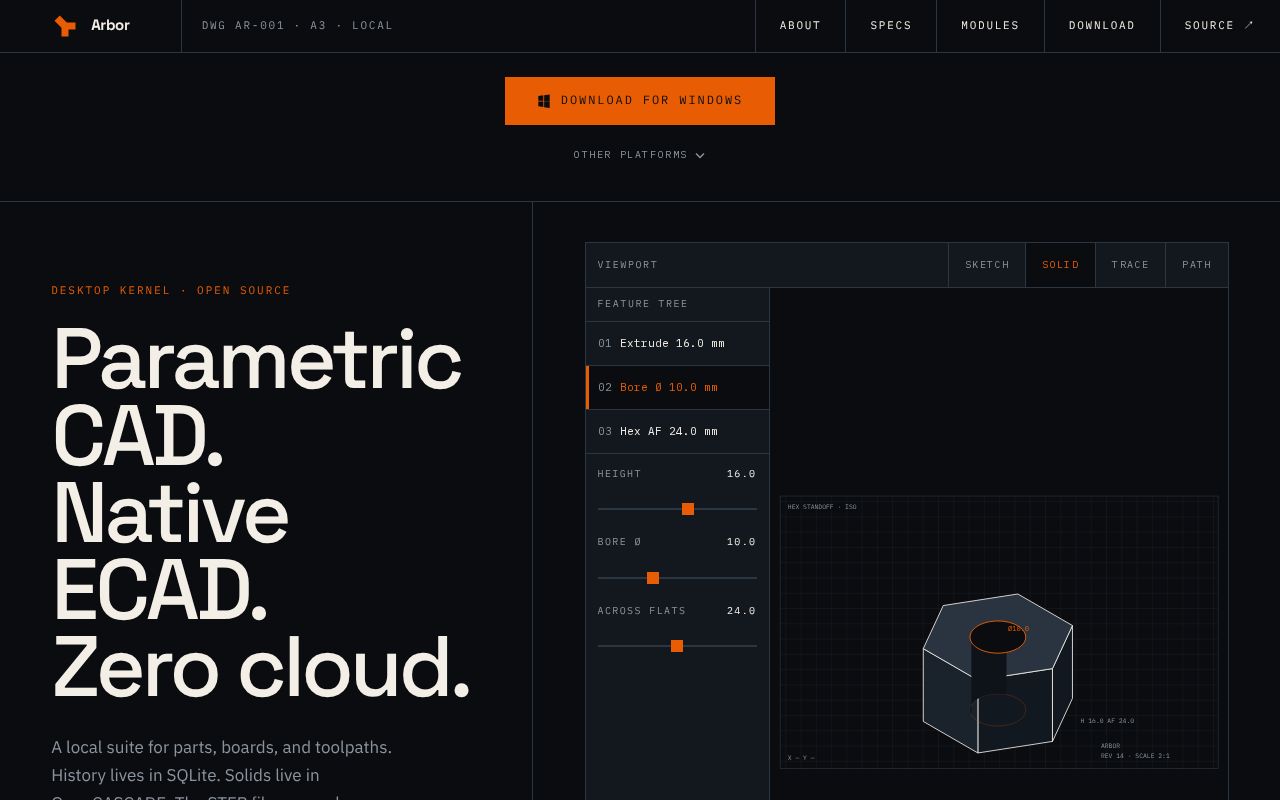Click the Bore Ø slider handle
The height and width of the screenshot is (800, 1280).
click(x=653, y=578)
